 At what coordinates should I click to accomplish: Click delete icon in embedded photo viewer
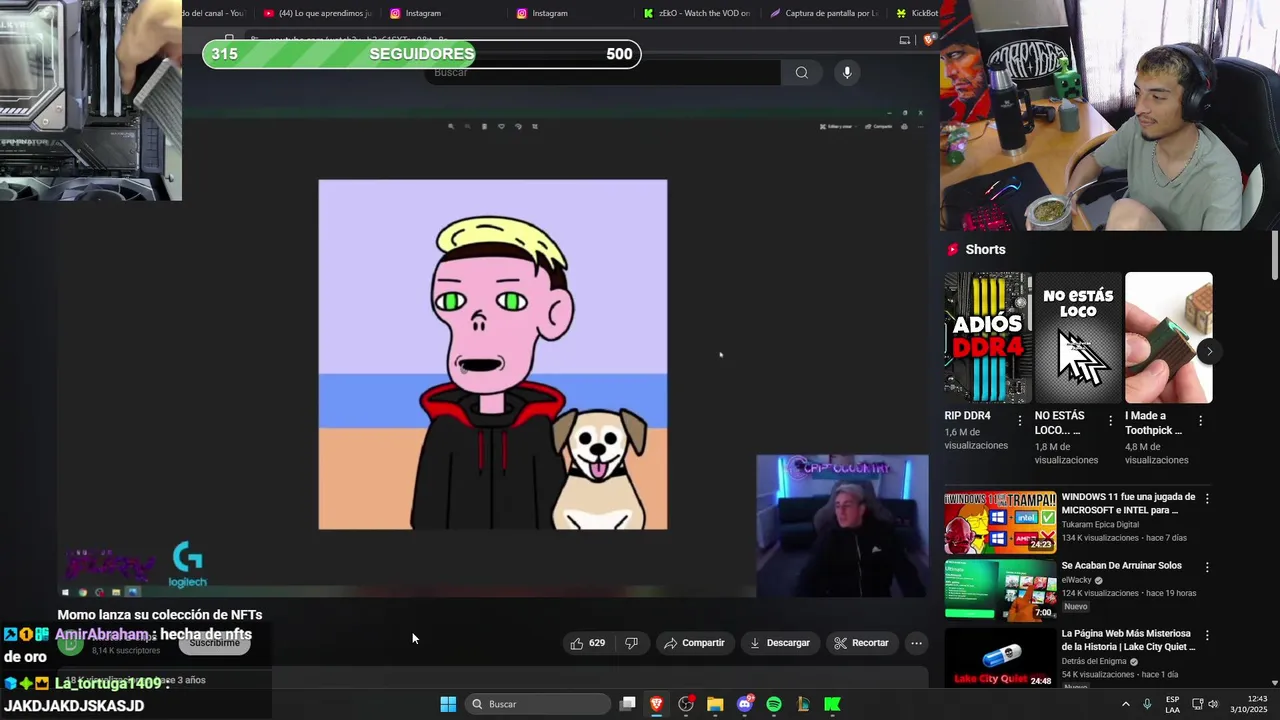coord(484,126)
